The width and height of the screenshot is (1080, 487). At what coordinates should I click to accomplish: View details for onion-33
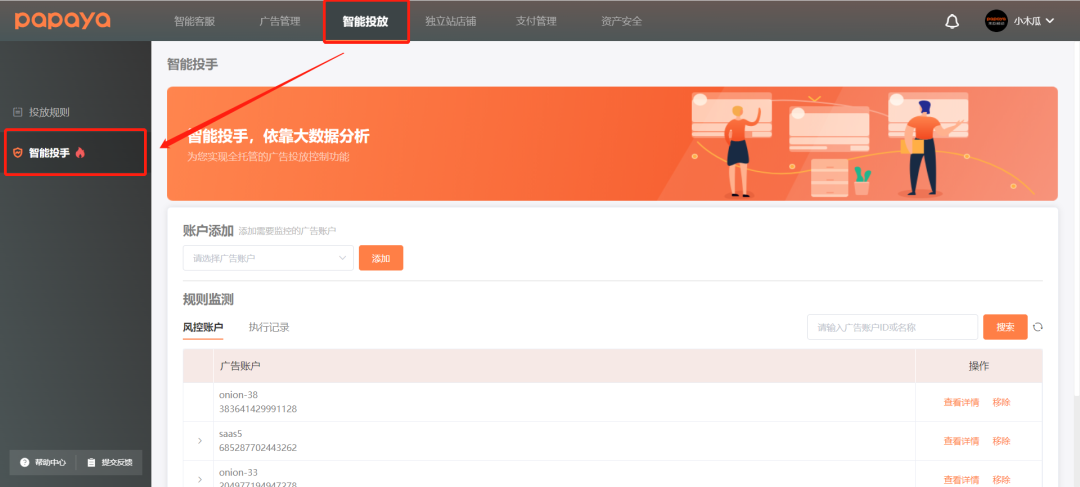coord(961,479)
